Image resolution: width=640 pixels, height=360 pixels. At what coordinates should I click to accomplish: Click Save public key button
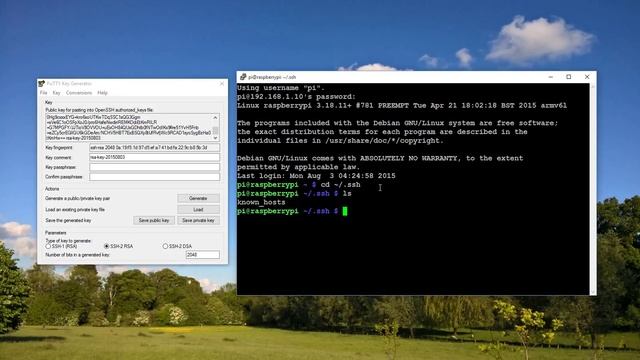point(154,220)
